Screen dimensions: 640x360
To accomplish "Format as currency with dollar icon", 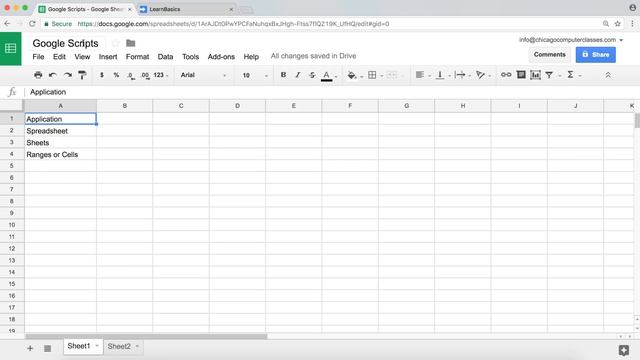I will click(102, 75).
